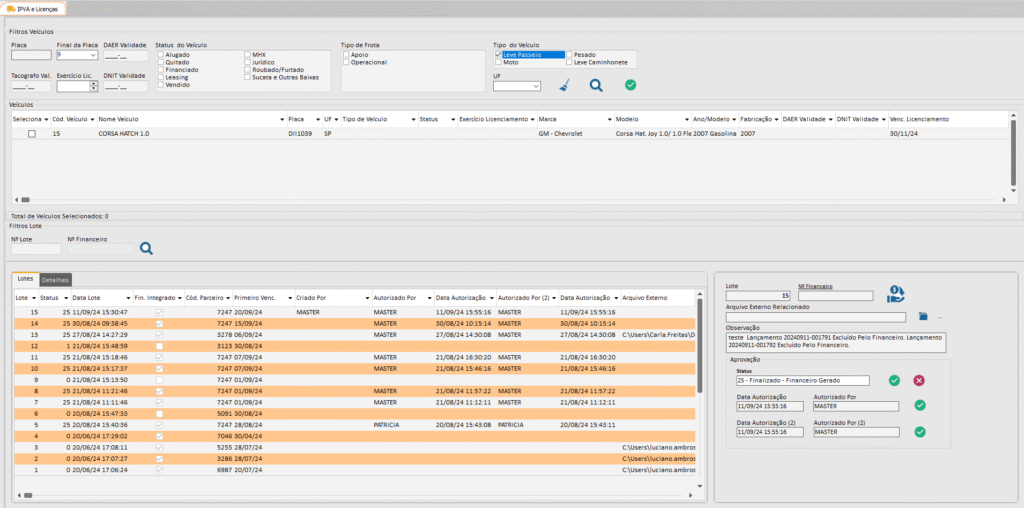Image resolution: width=1024 pixels, height=508 pixels.
Task: Select lote row 14 in the grid
Action: [355, 323]
